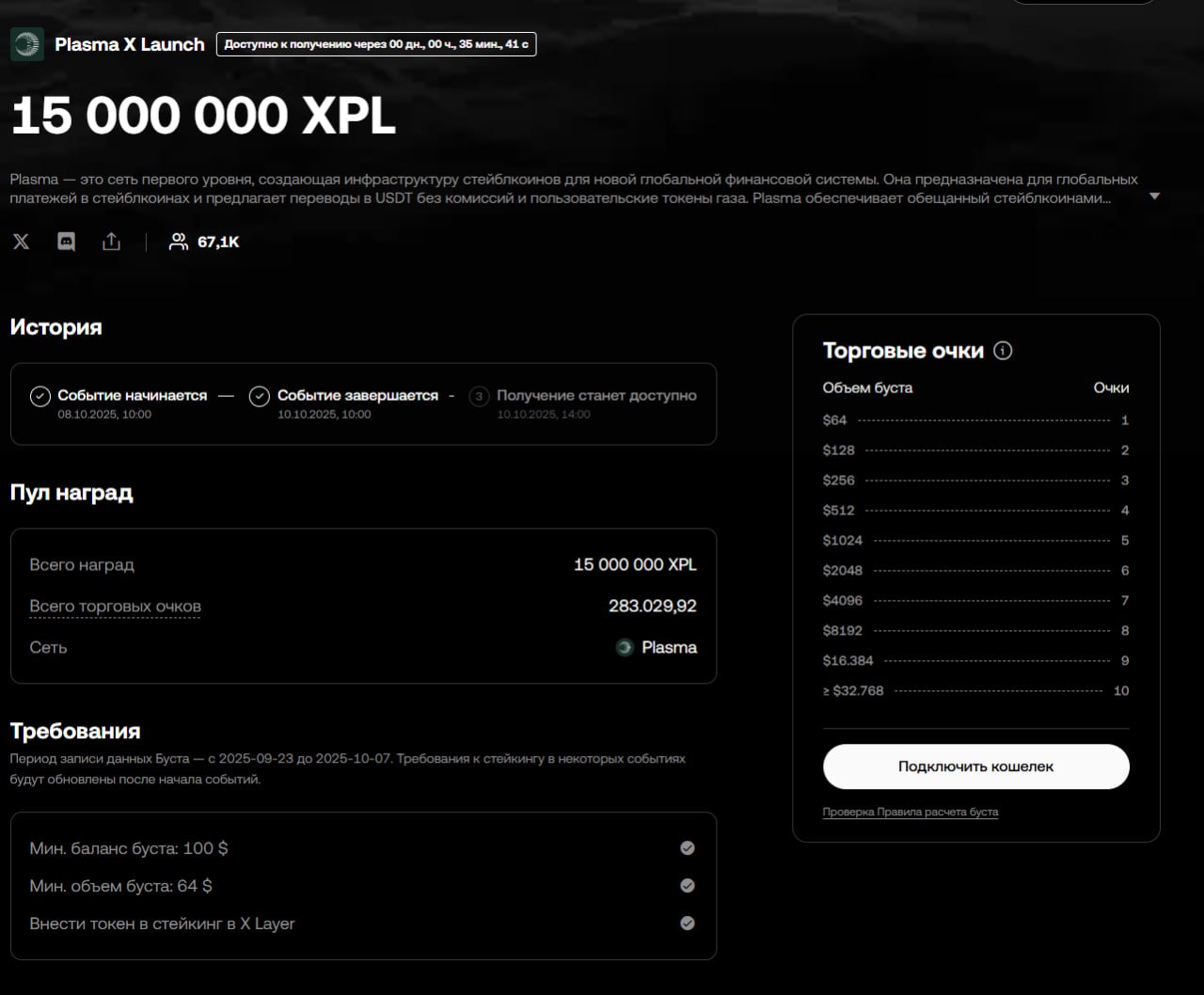The height and width of the screenshot is (995, 1204).
Task: Click the Событие начинается completed step check
Action: click(40, 396)
